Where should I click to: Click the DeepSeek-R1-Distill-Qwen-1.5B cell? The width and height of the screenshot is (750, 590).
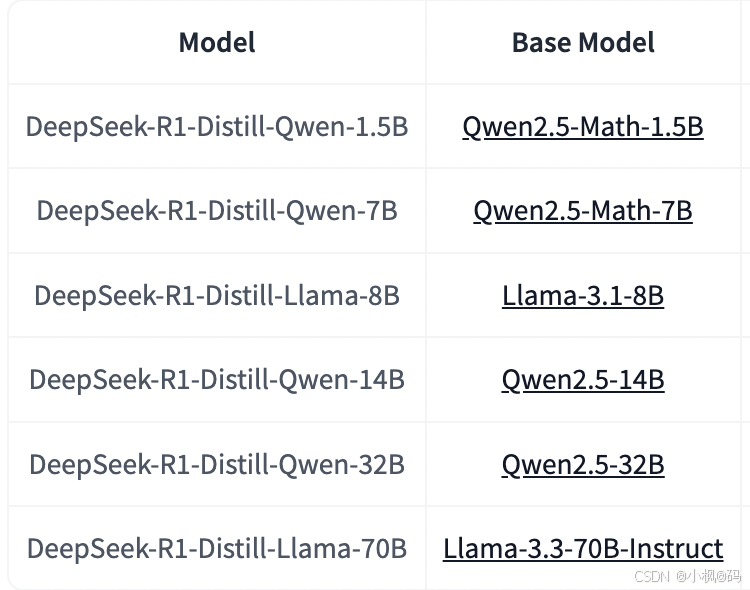(x=217, y=127)
